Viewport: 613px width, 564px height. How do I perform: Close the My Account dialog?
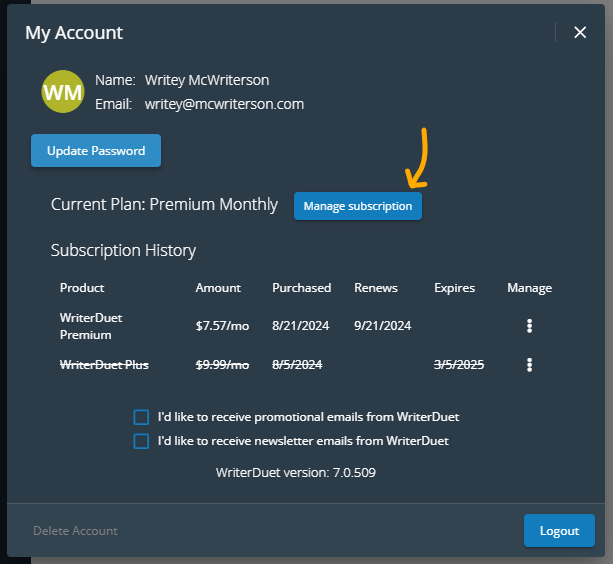coord(580,32)
